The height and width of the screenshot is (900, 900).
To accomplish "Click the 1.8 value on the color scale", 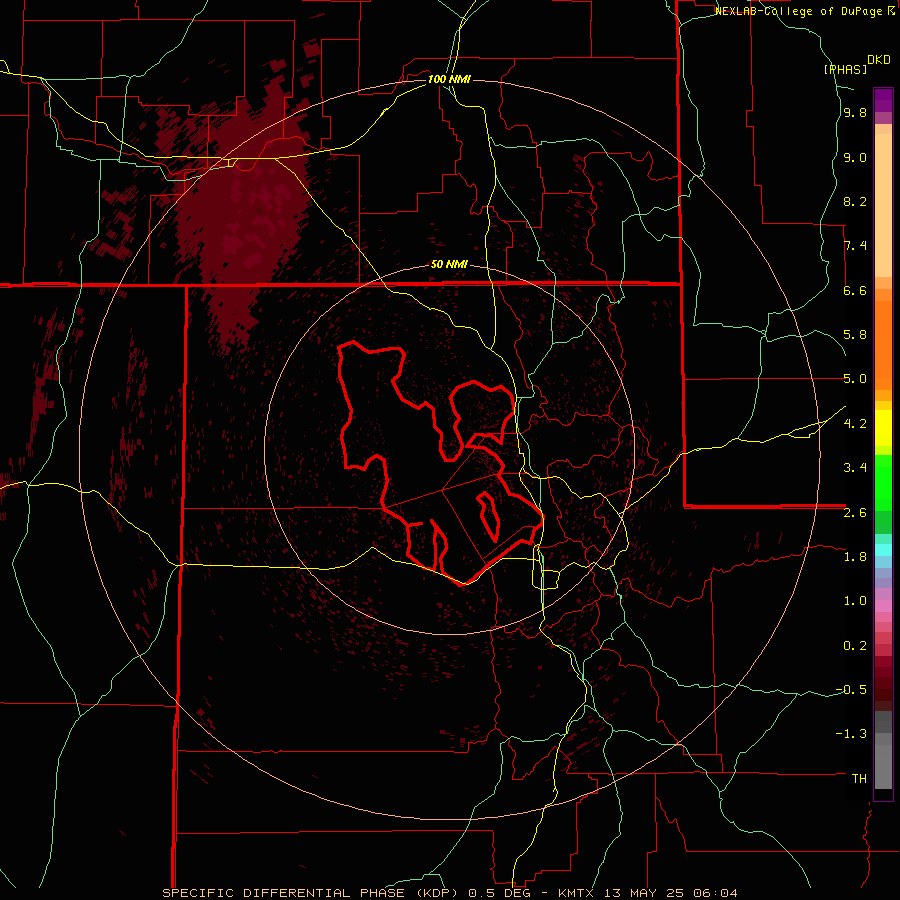I will [855, 556].
